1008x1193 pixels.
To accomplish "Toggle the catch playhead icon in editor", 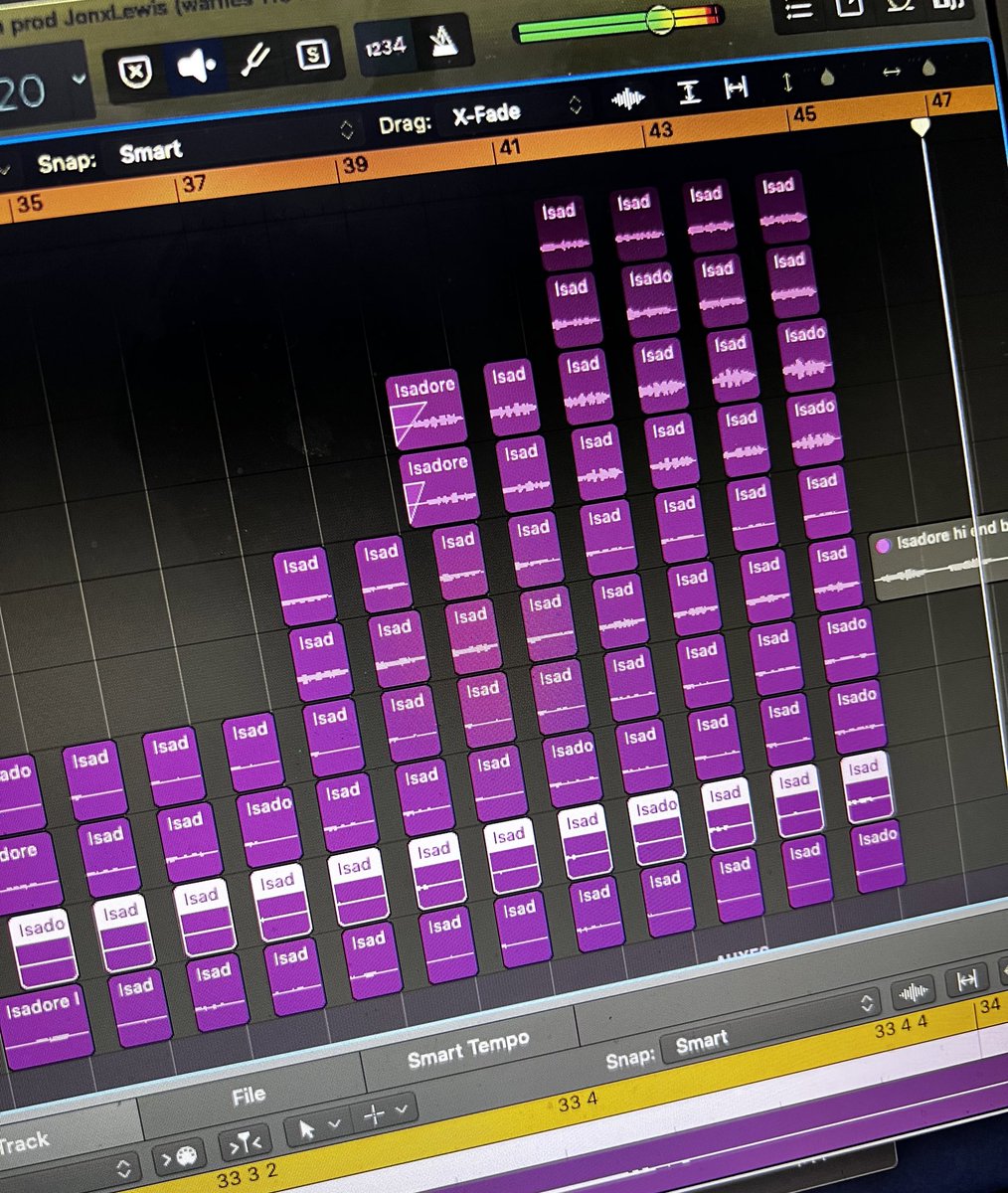I will (246, 1144).
